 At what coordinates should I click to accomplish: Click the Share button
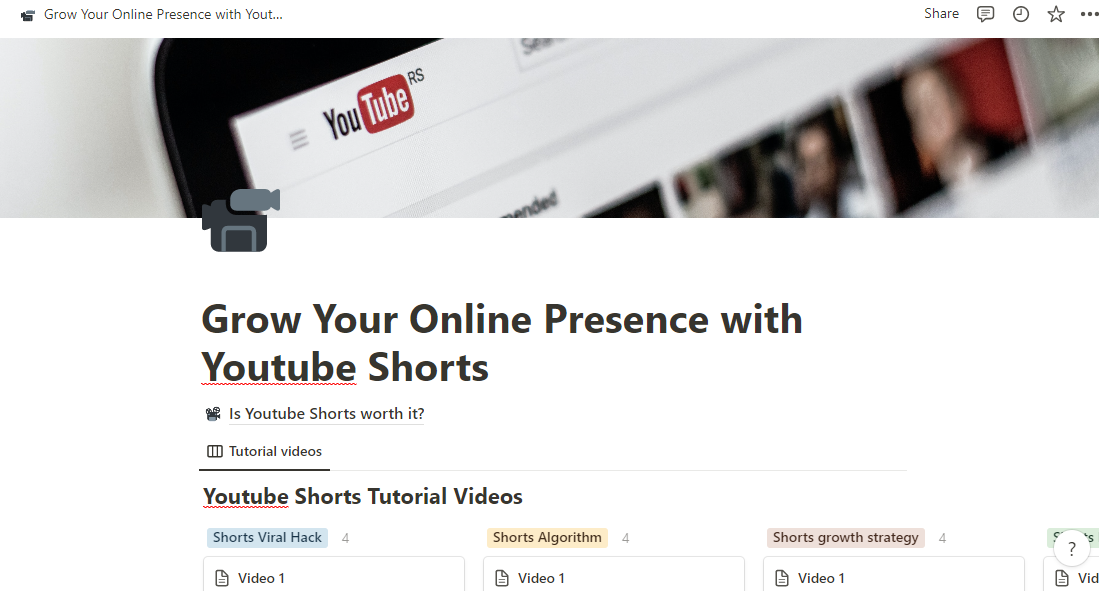(941, 13)
